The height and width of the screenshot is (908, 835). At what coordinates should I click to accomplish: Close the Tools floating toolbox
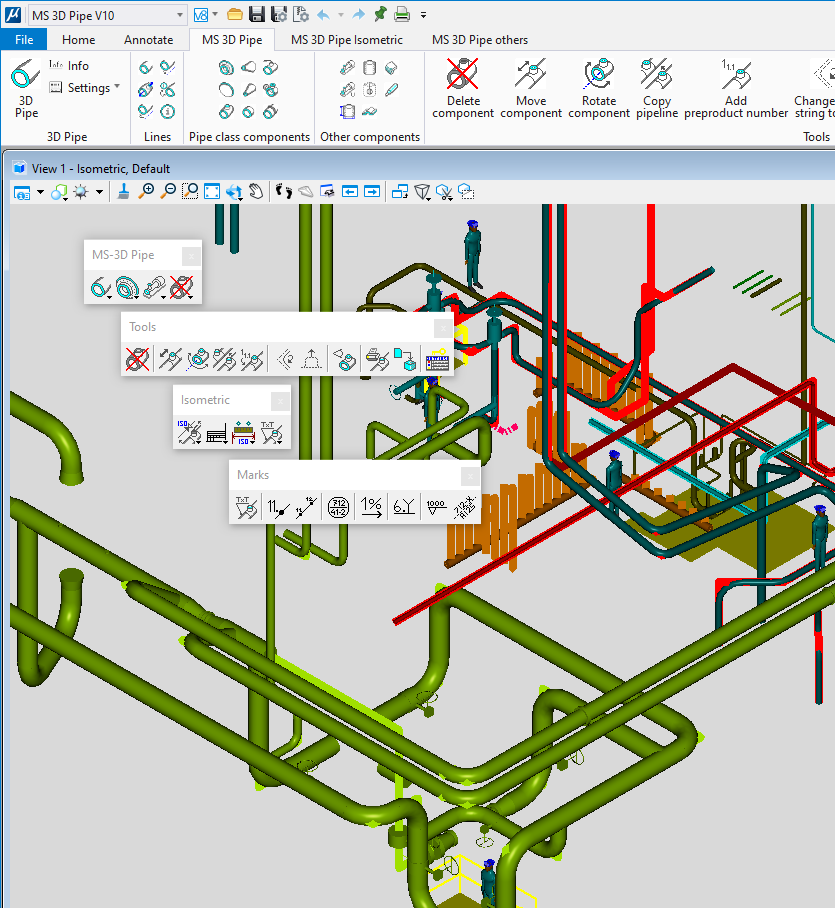coord(443,328)
